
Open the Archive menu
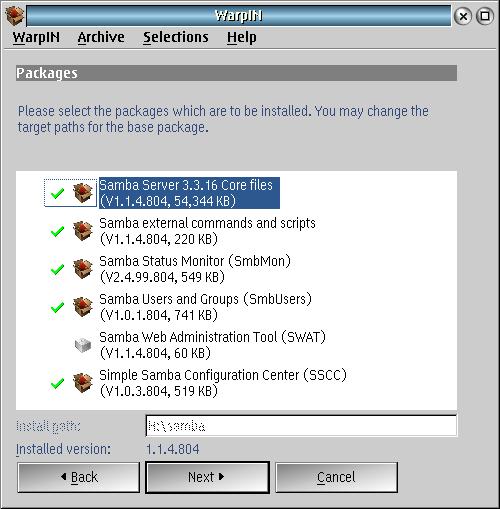pyautogui.click(x=101, y=37)
